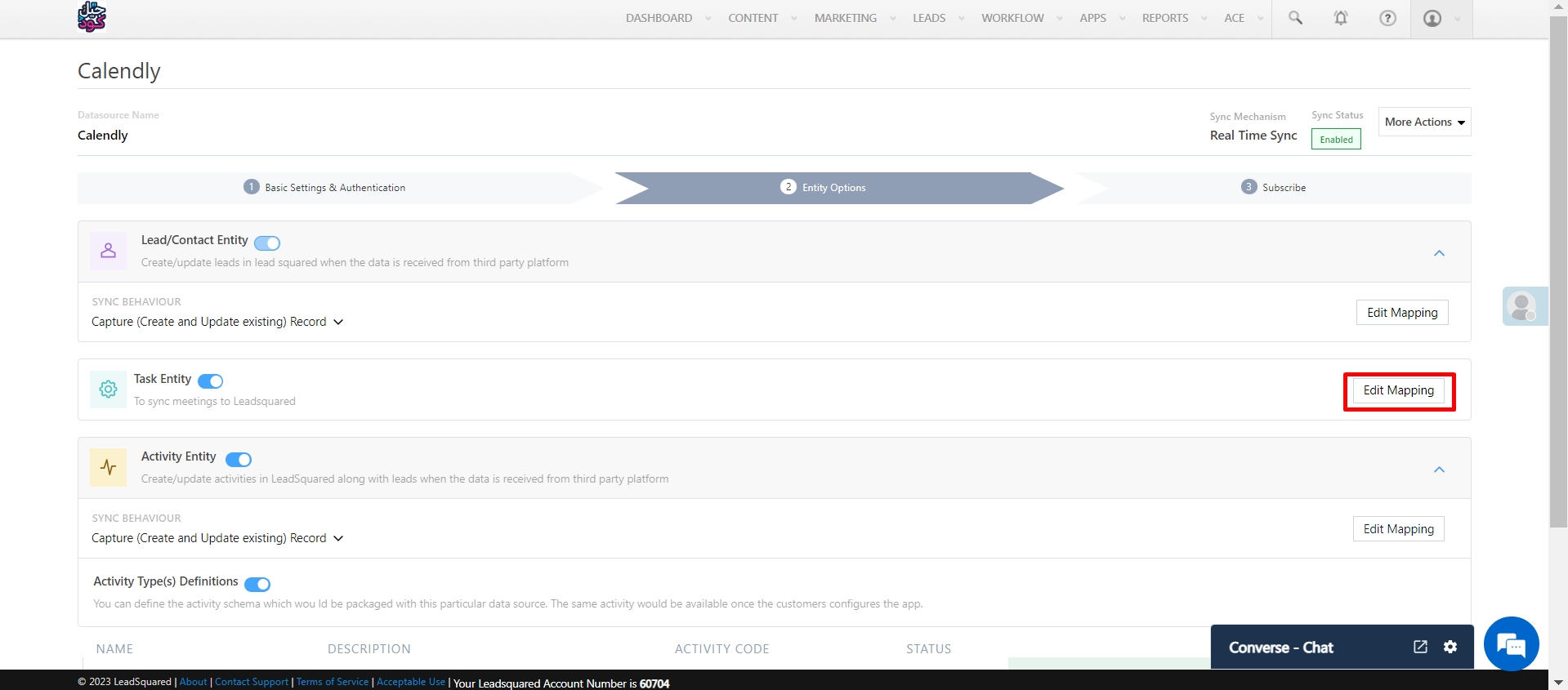Toggle the Activity Entity switch
1568x690 pixels.
click(239, 459)
